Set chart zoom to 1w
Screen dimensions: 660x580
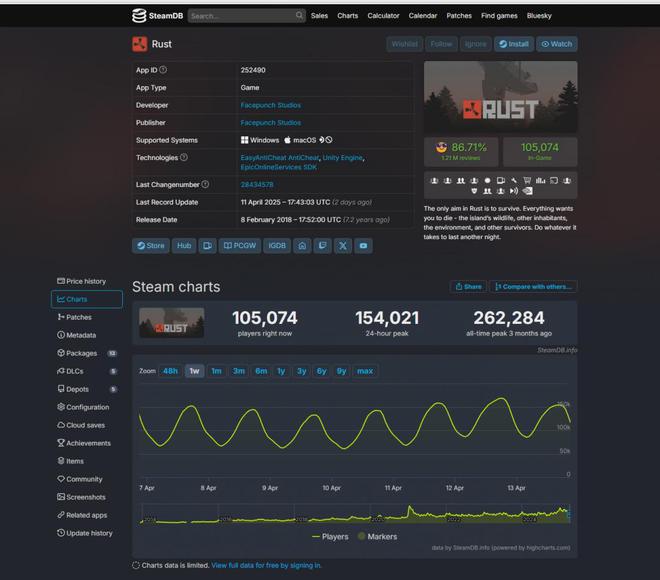coord(194,371)
